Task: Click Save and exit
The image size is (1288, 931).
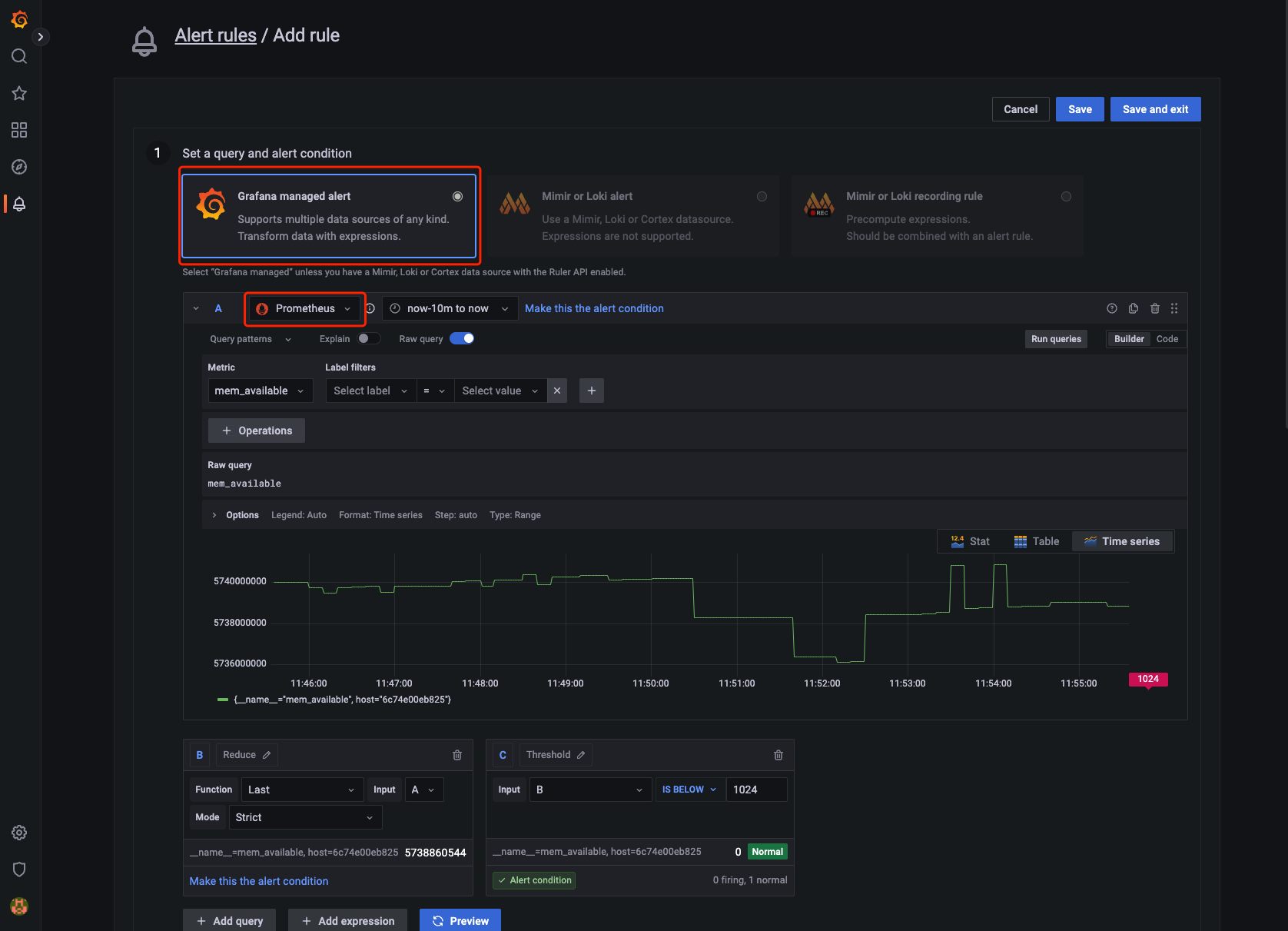Action: pyautogui.click(x=1156, y=109)
